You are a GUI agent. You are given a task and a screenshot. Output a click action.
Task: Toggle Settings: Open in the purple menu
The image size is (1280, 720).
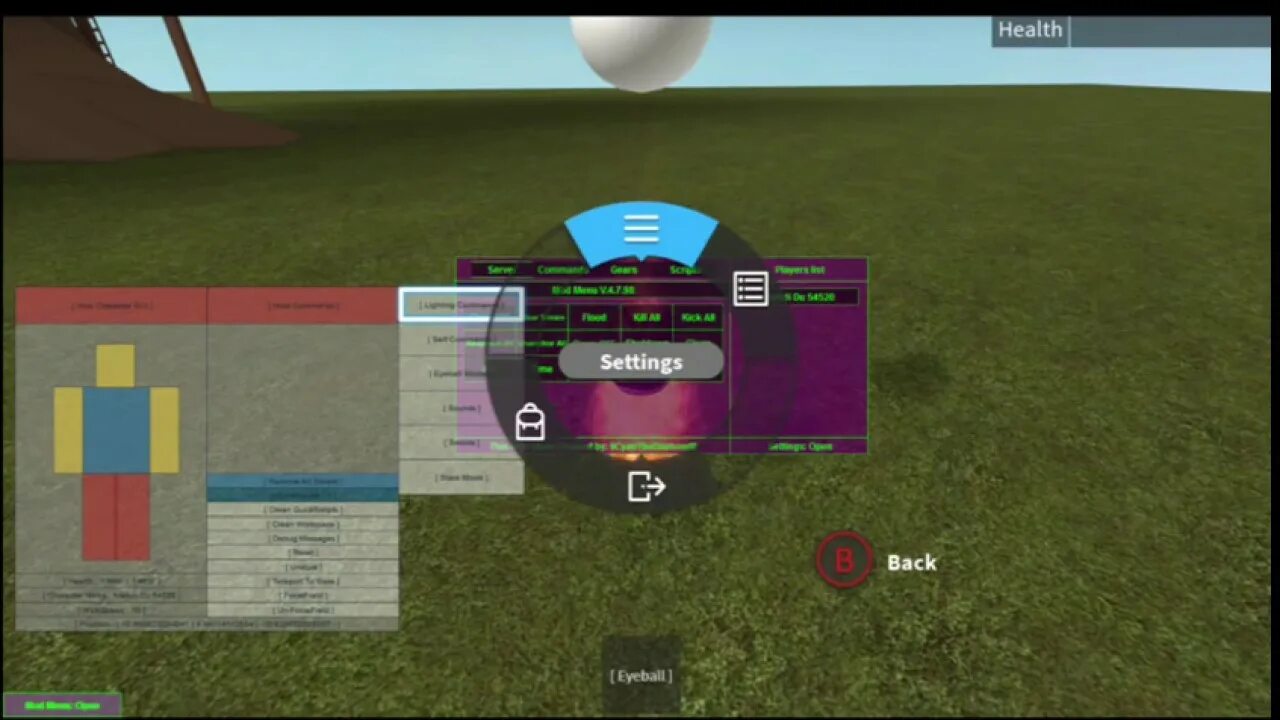[799, 446]
